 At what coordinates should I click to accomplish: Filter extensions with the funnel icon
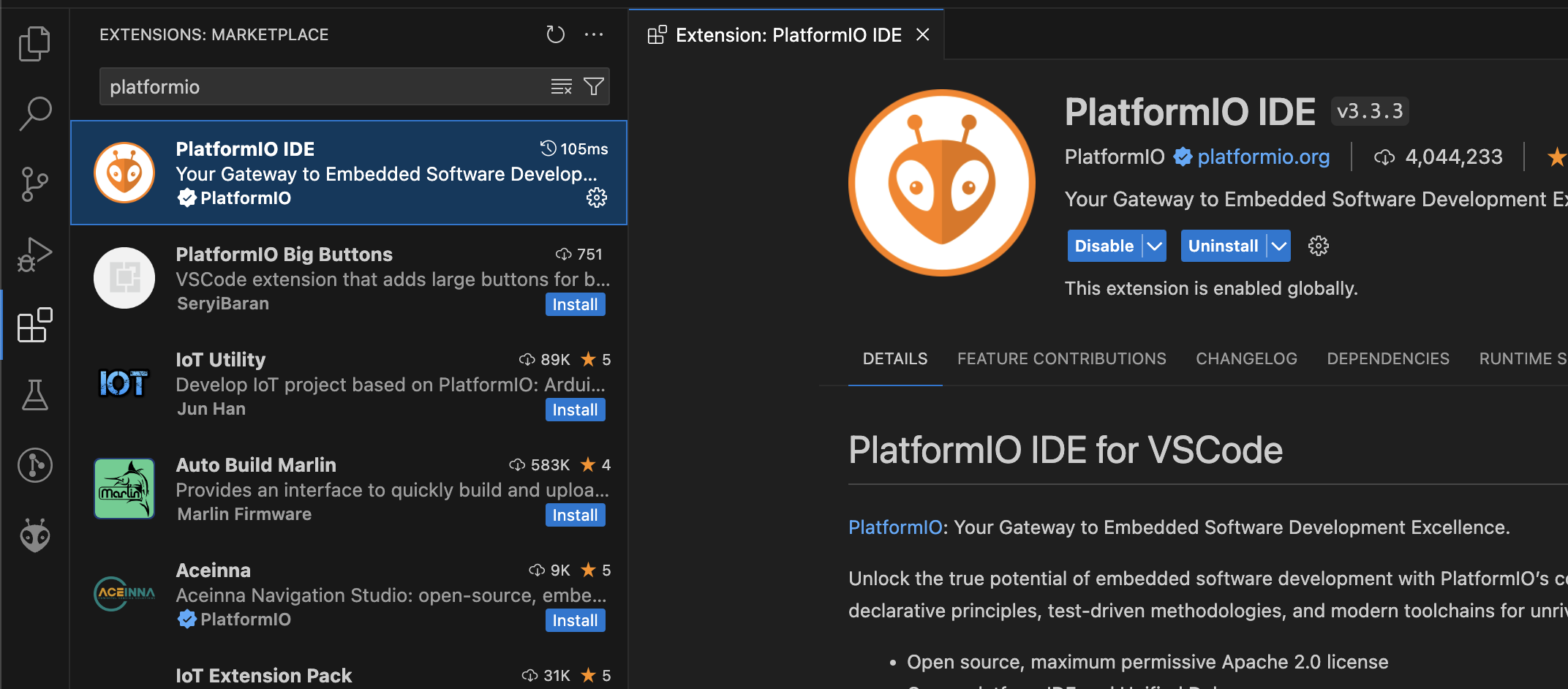(x=594, y=87)
